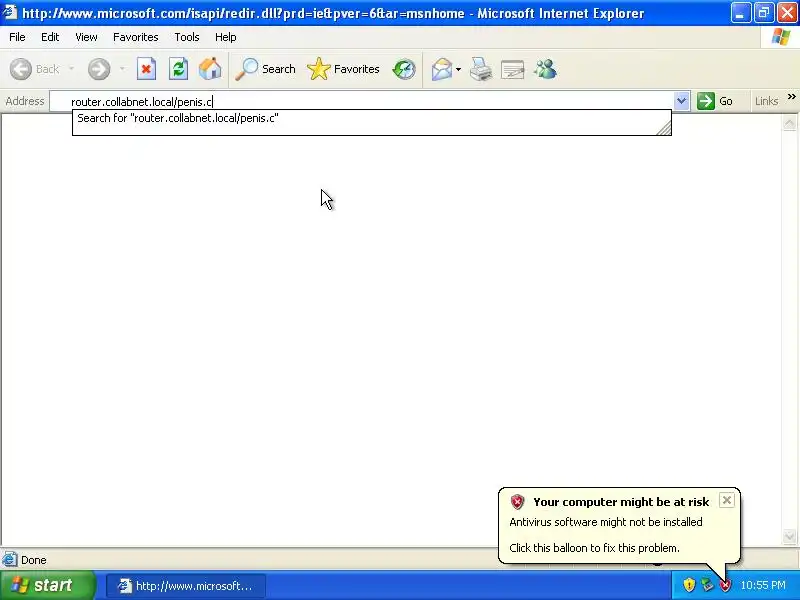Minimize the Internet Explorer window
This screenshot has height=600, width=800.
point(740,13)
